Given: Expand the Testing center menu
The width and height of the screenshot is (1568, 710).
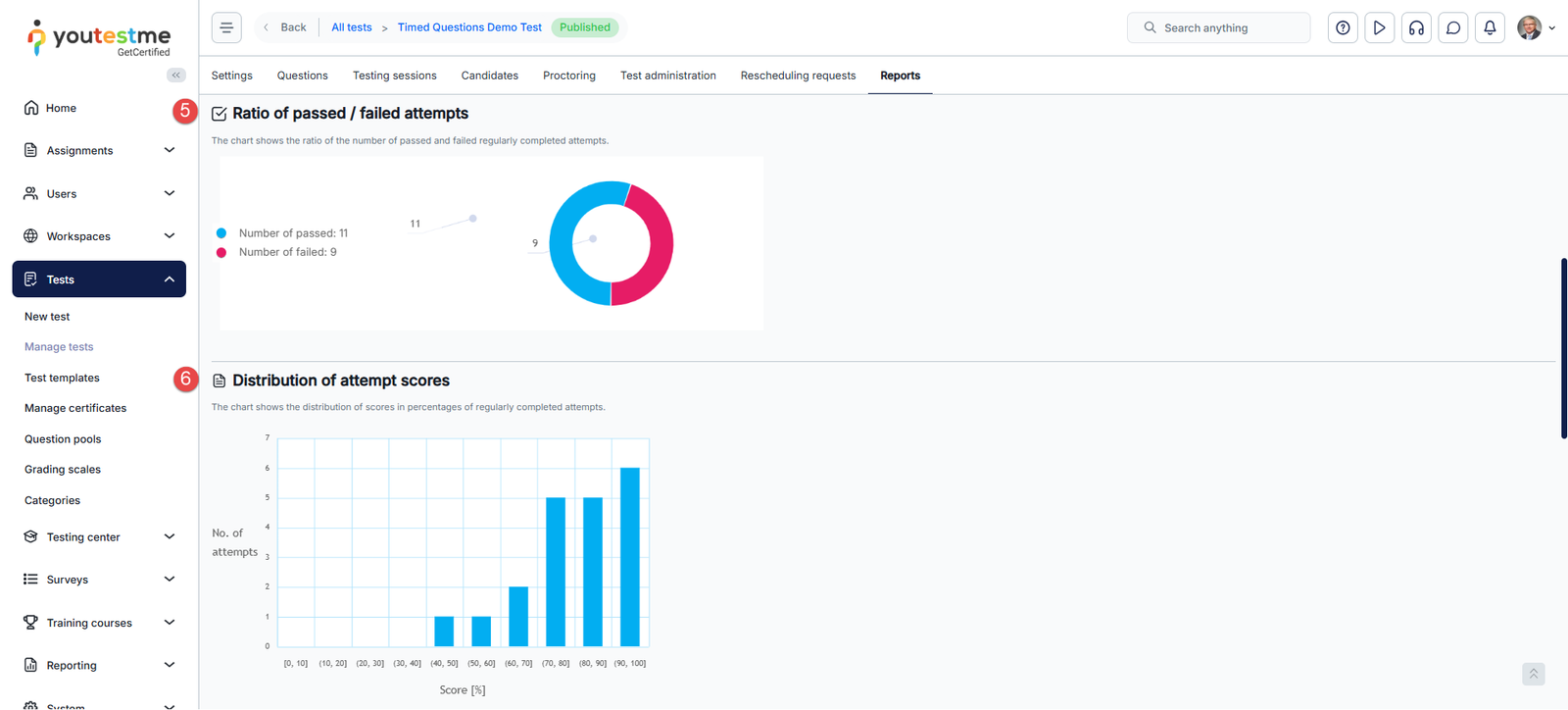Looking at the screenshot, I should coord(98,537).
